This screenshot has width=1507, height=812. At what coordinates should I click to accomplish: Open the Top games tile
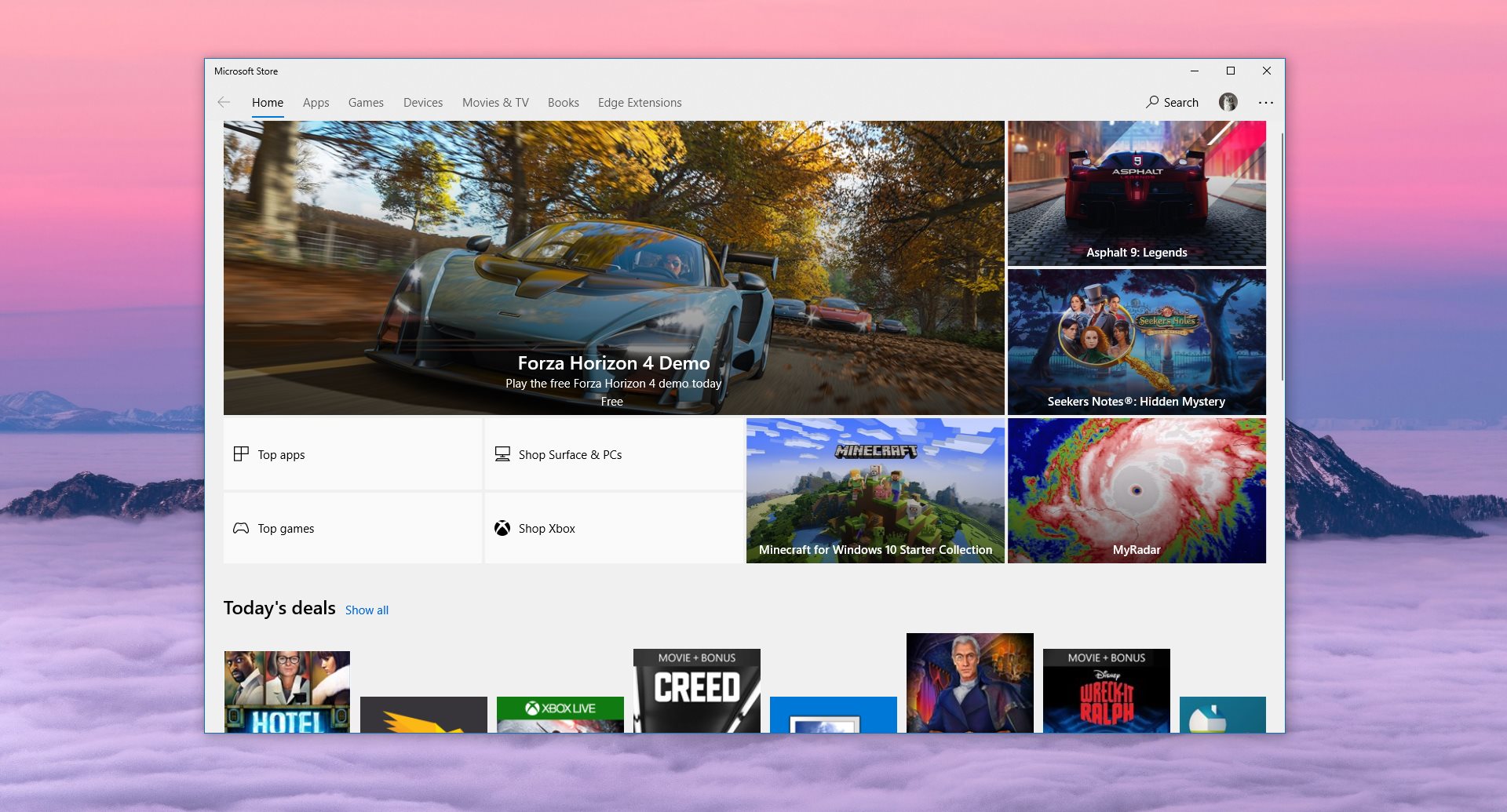click(x=352, y=528)
